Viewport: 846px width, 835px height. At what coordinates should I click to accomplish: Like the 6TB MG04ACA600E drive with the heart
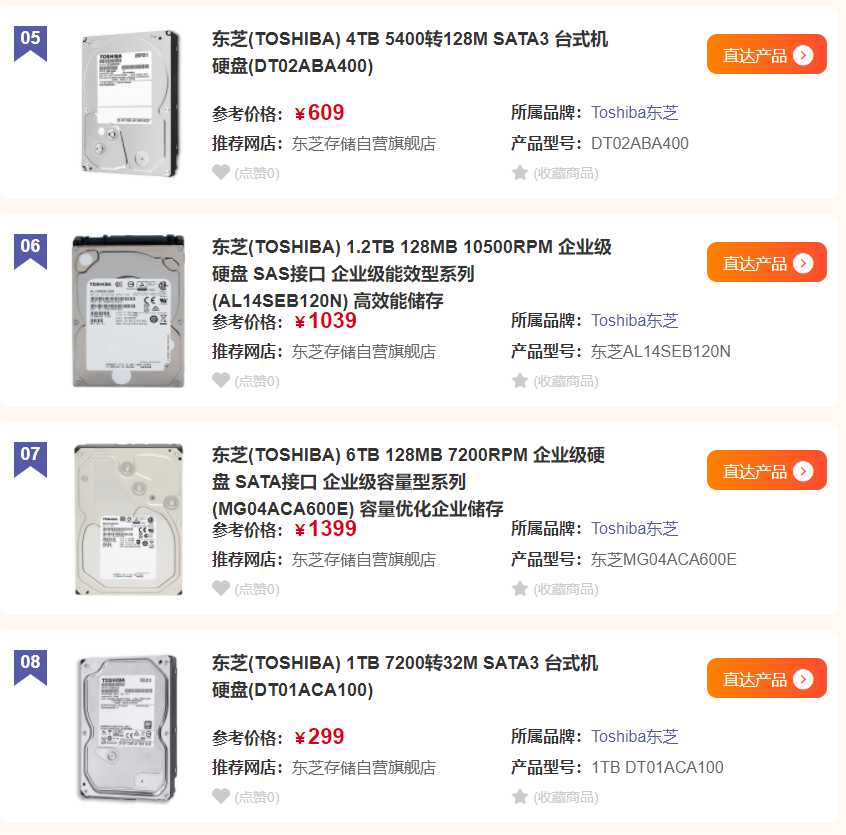[221, 588]
